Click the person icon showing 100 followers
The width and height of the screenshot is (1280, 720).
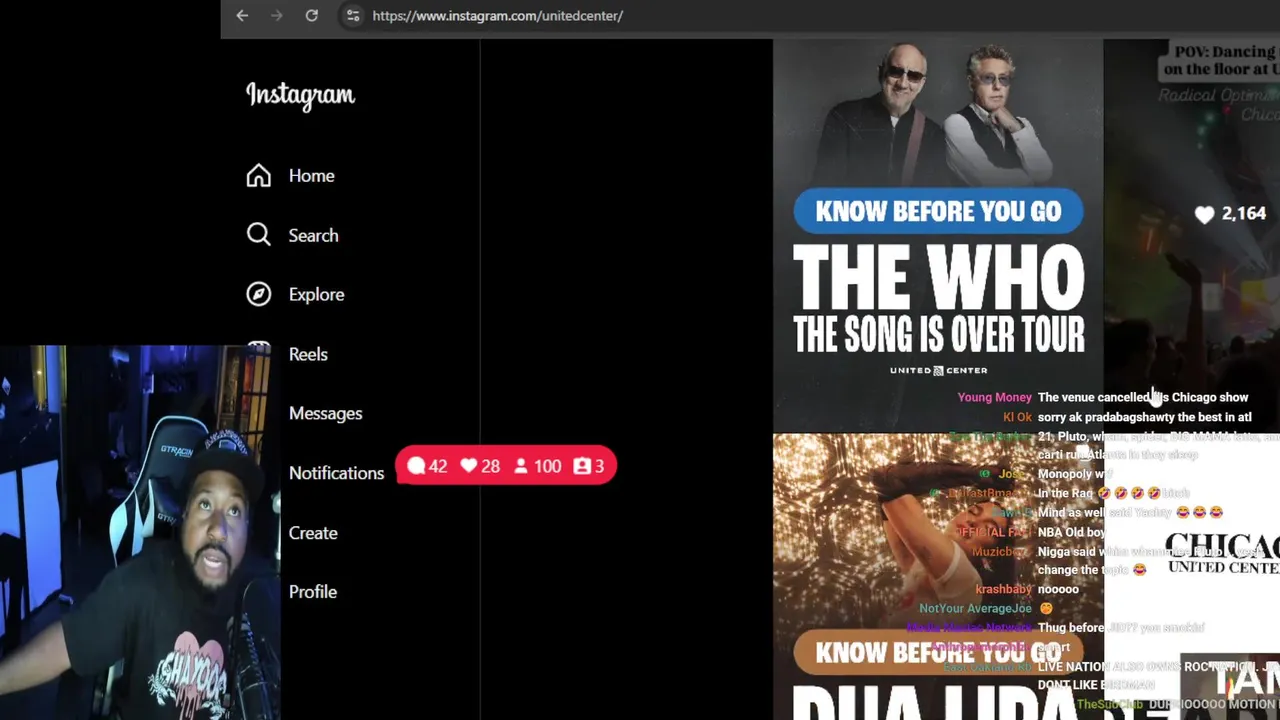[x=521, y=466]
